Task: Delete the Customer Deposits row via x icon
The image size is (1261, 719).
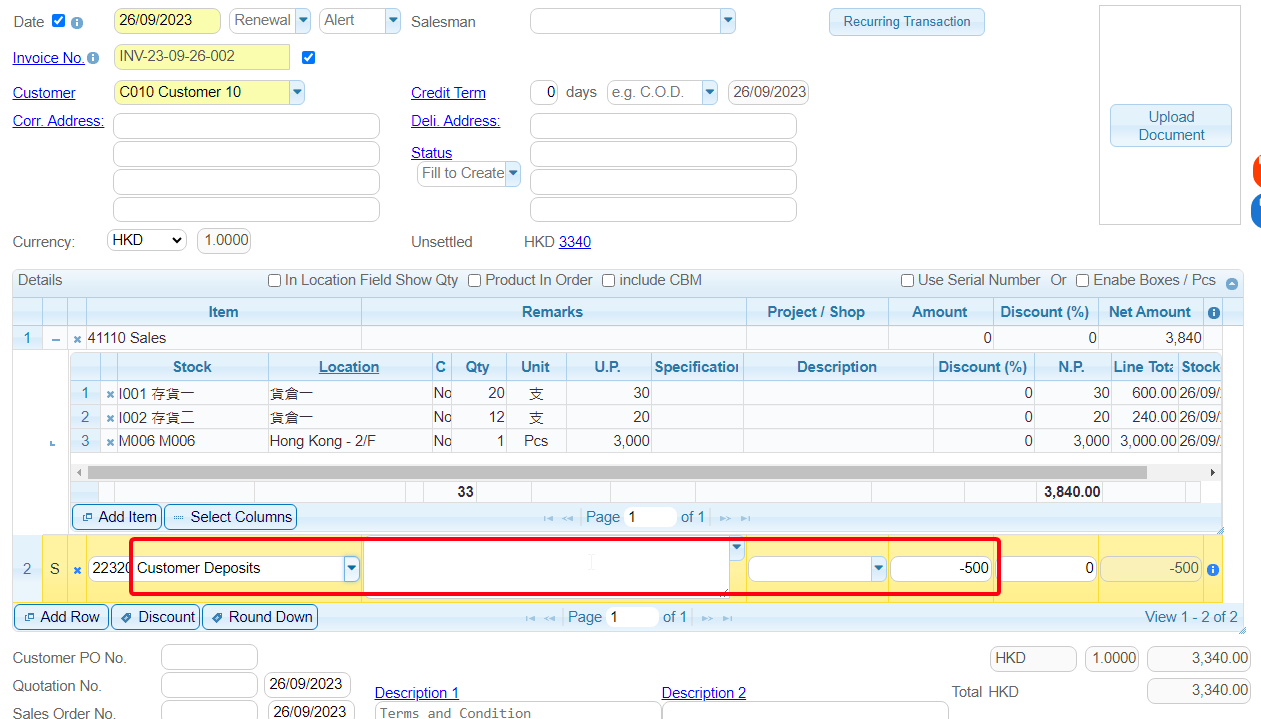Action: 77,570
